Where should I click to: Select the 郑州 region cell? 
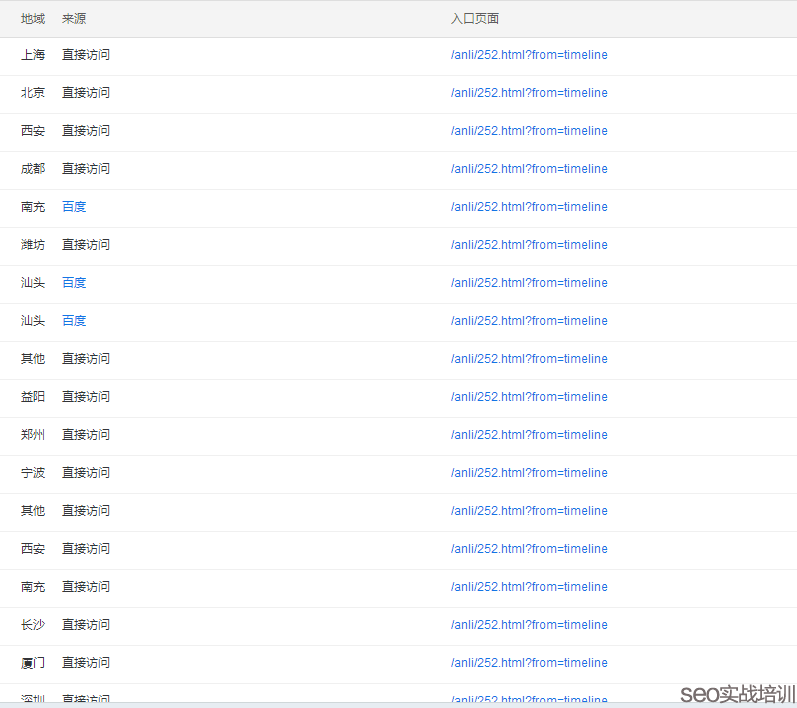(33, 435)
